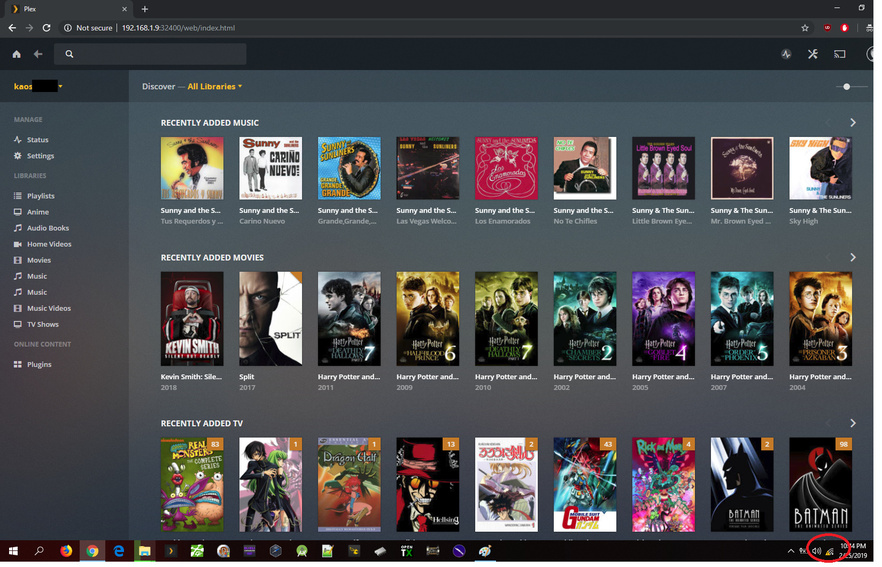
Task: Click the cast to device icon
Action: (x=840, y=54)
